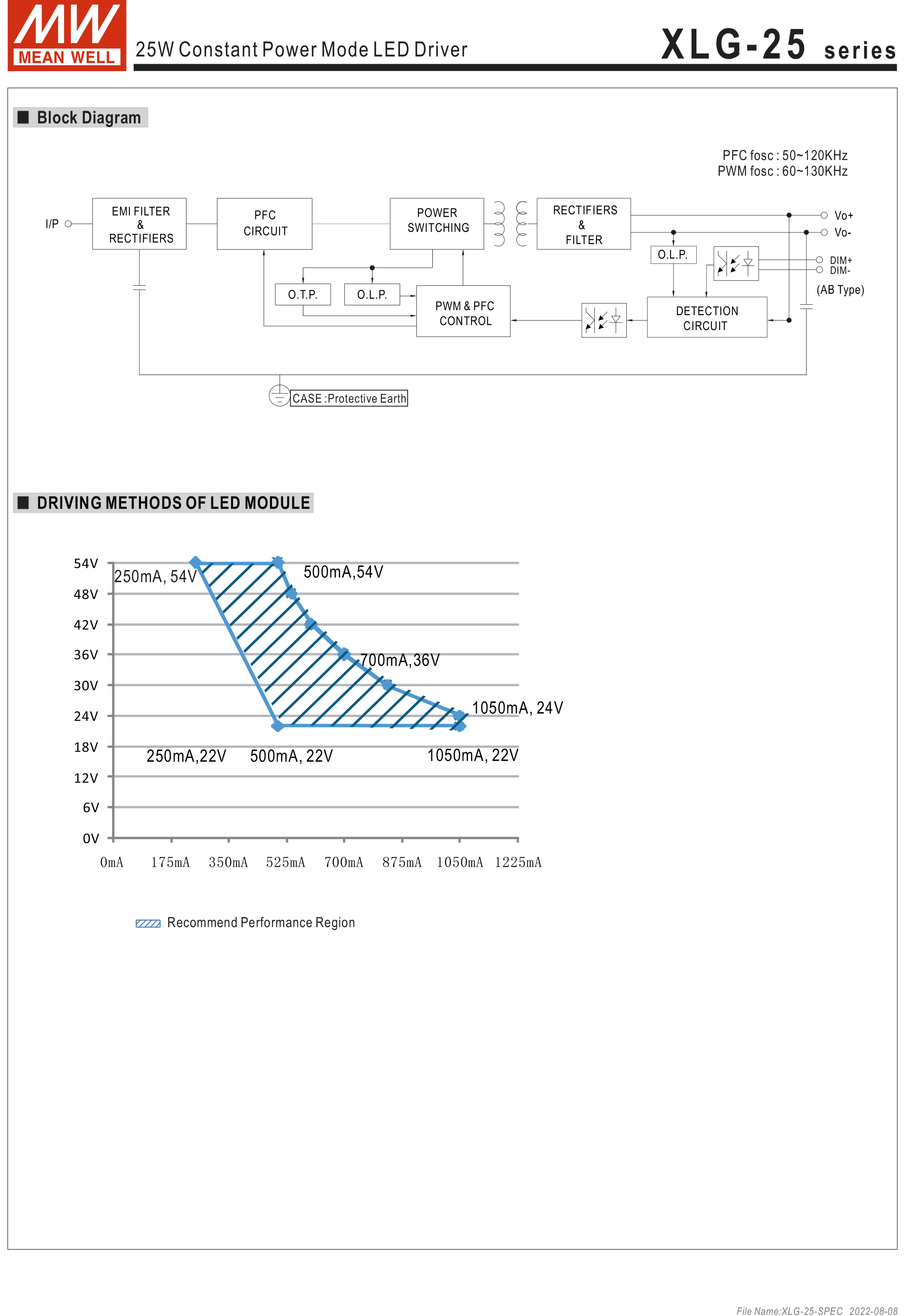Click the 250mA, 54V data point
This screenshot has width=905, height=1316.
click(x=195, y=562)
